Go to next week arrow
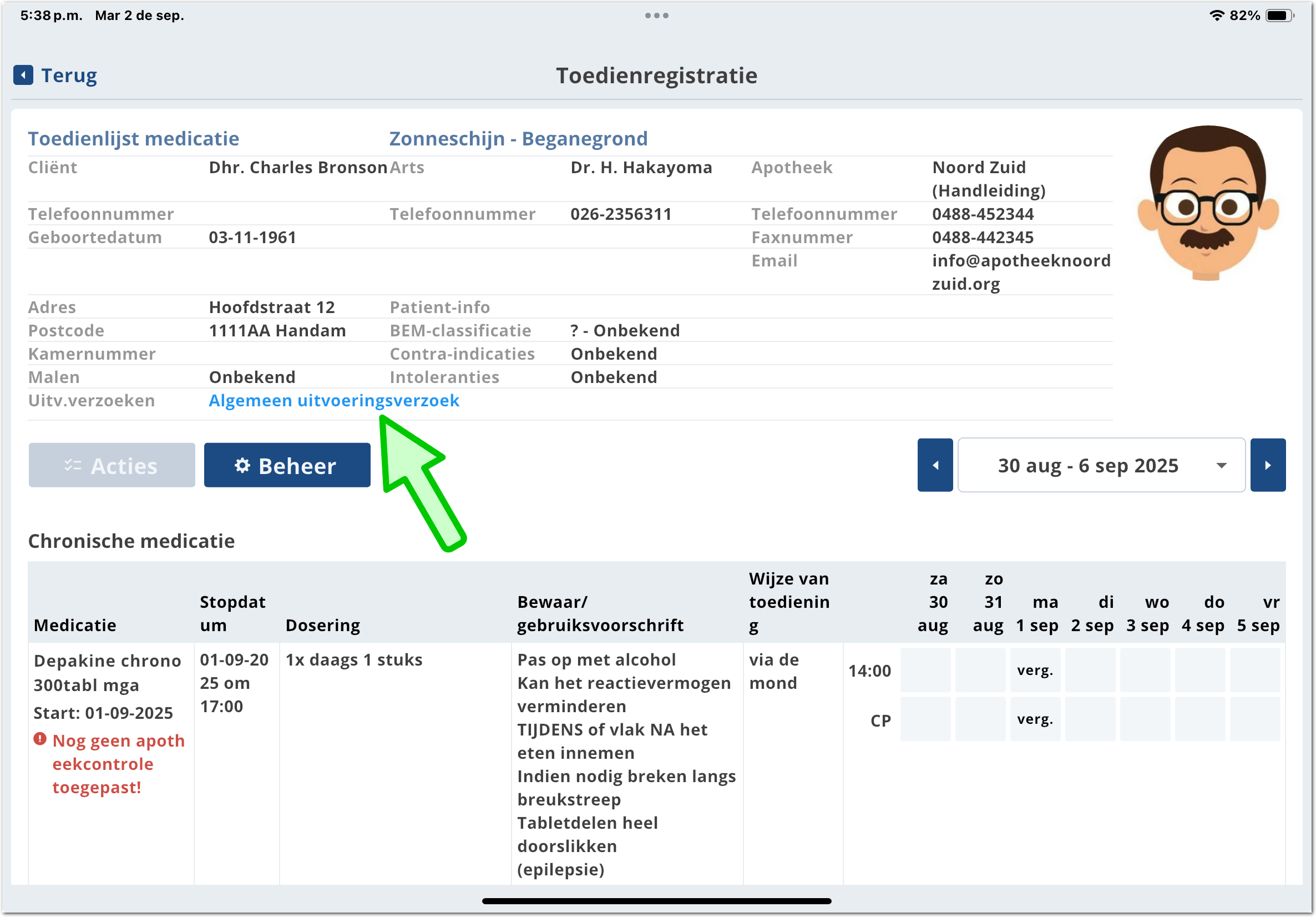The width and height of the screenshot is (1316, 917). pos(1267,465)
